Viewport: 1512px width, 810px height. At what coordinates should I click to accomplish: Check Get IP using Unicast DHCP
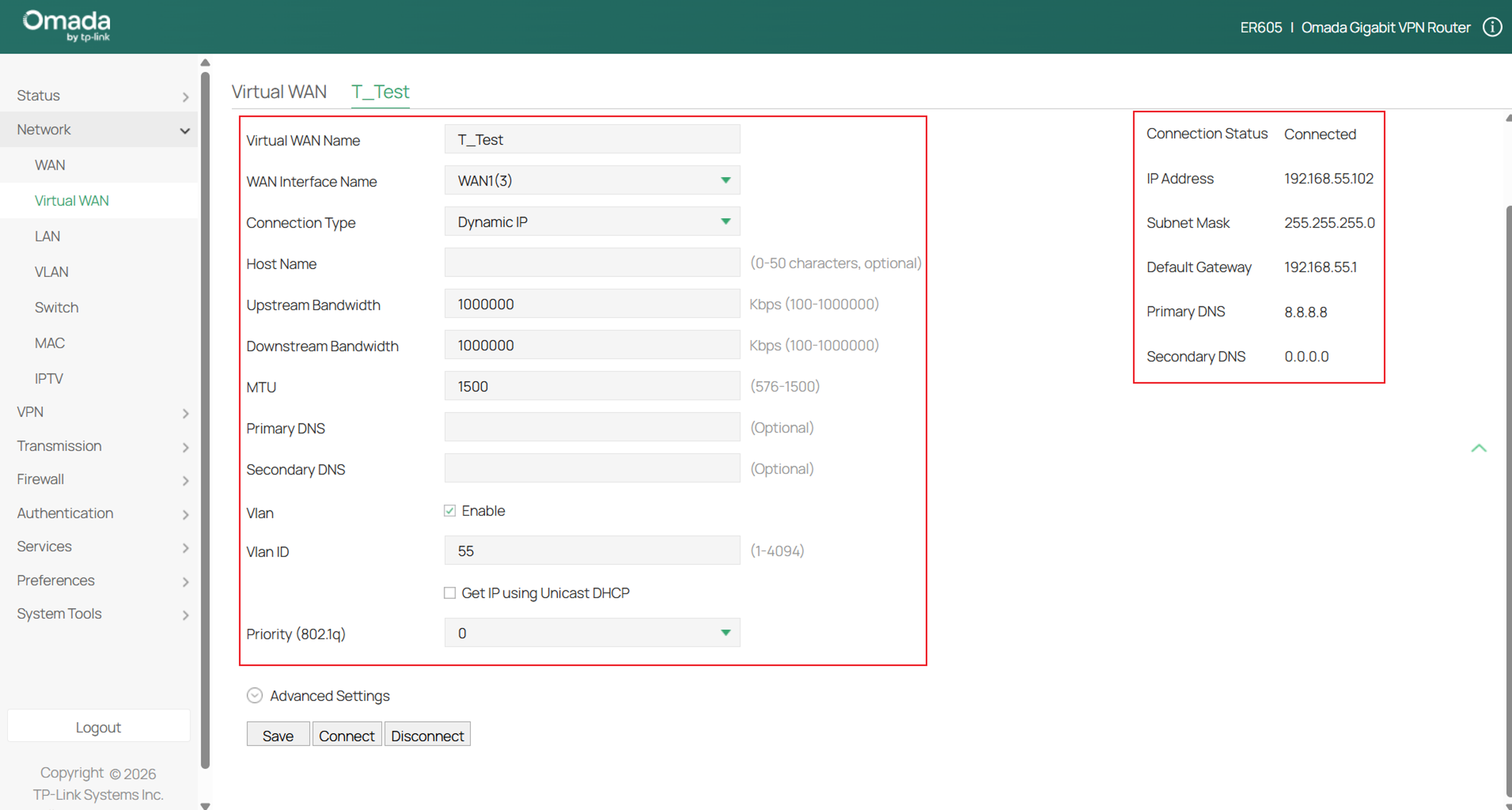[450, 593]
